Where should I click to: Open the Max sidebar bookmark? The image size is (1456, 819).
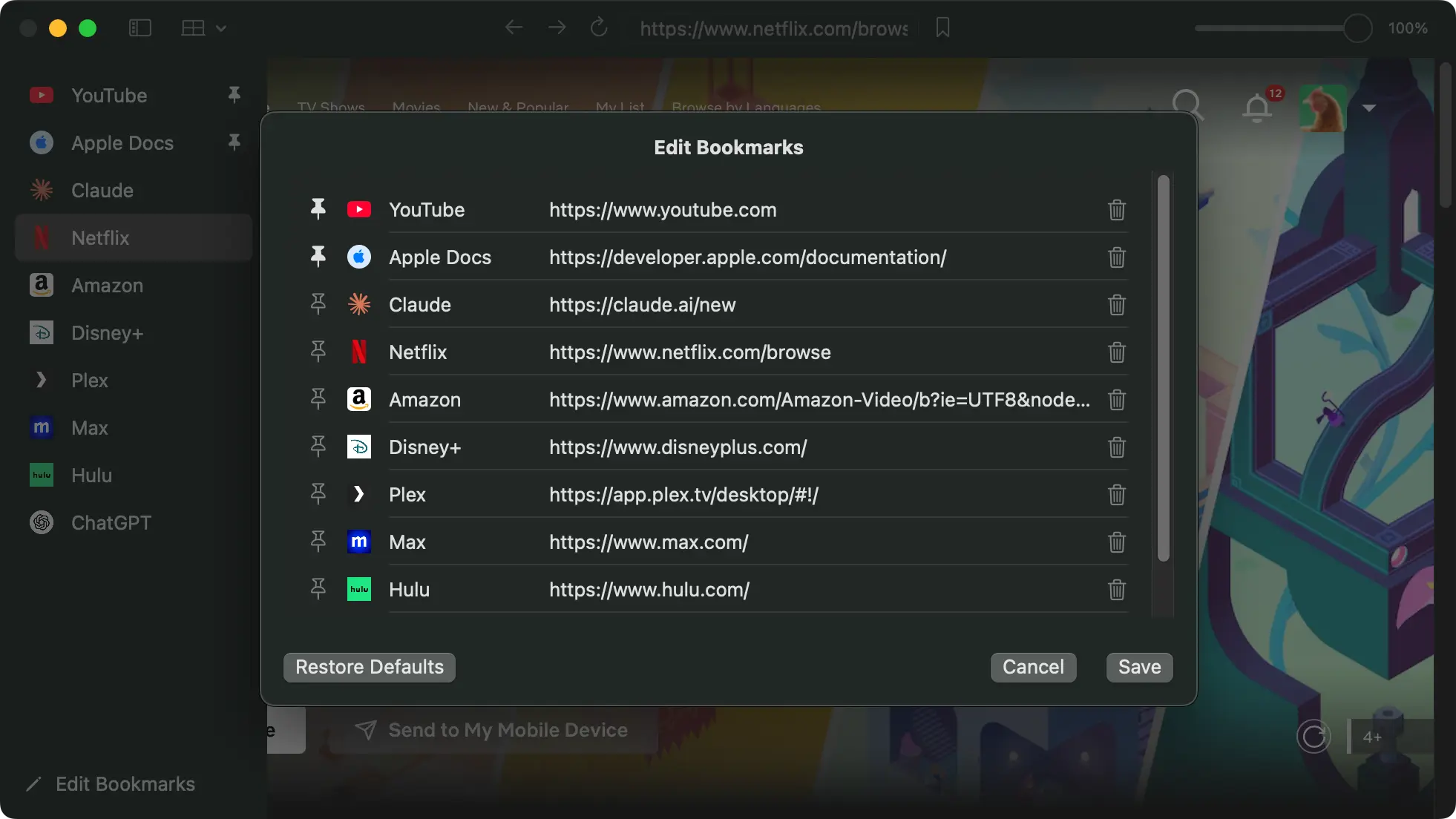(x=134, y=428)
